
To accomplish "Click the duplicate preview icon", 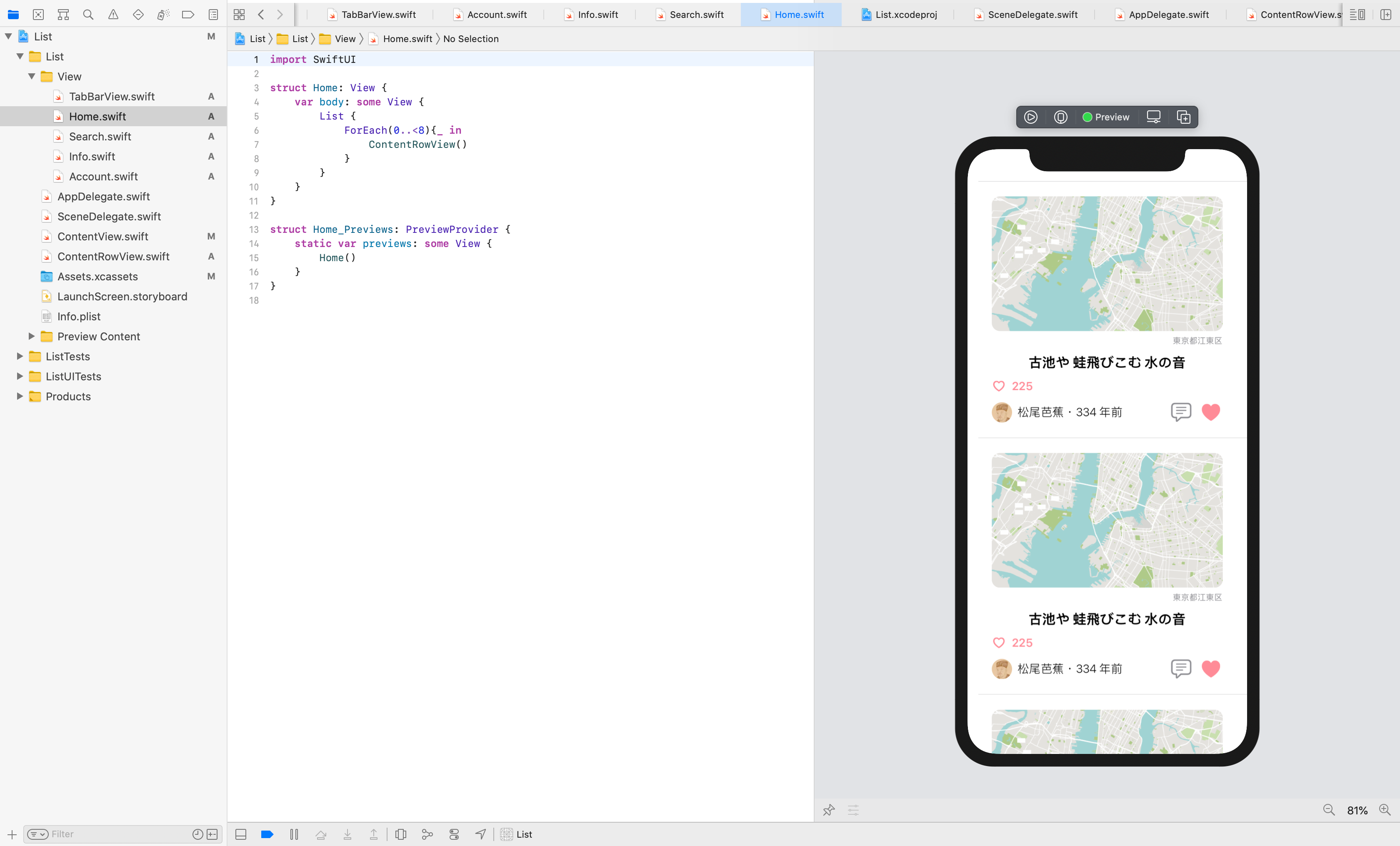I will [x=1183, y=117].
